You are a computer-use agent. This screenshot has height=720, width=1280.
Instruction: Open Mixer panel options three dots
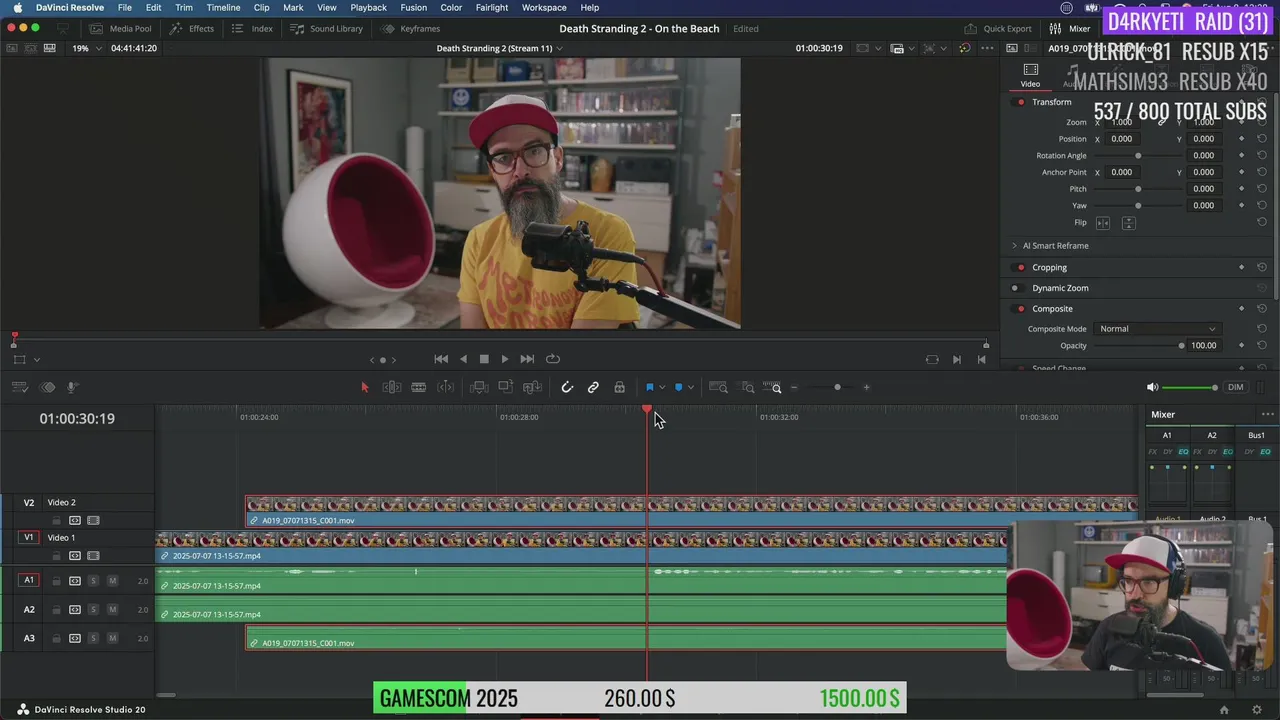[x=1267, y=415]
